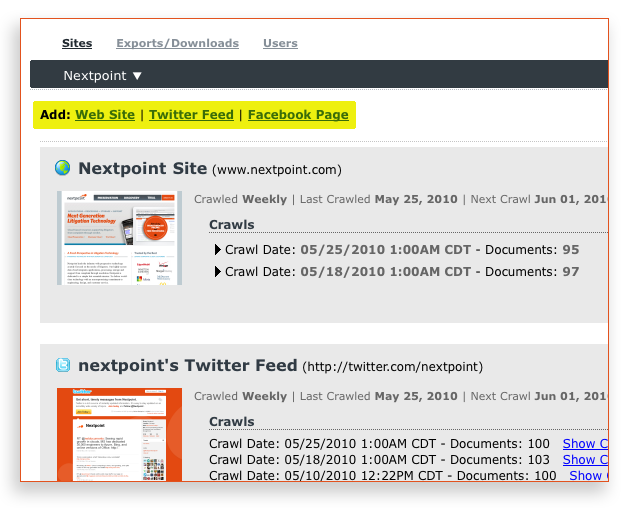Viewport: 635px width, 510px height.
Task: Expand the 05/25/2010 crawl with 95 documents
Action: pos(217,250)
